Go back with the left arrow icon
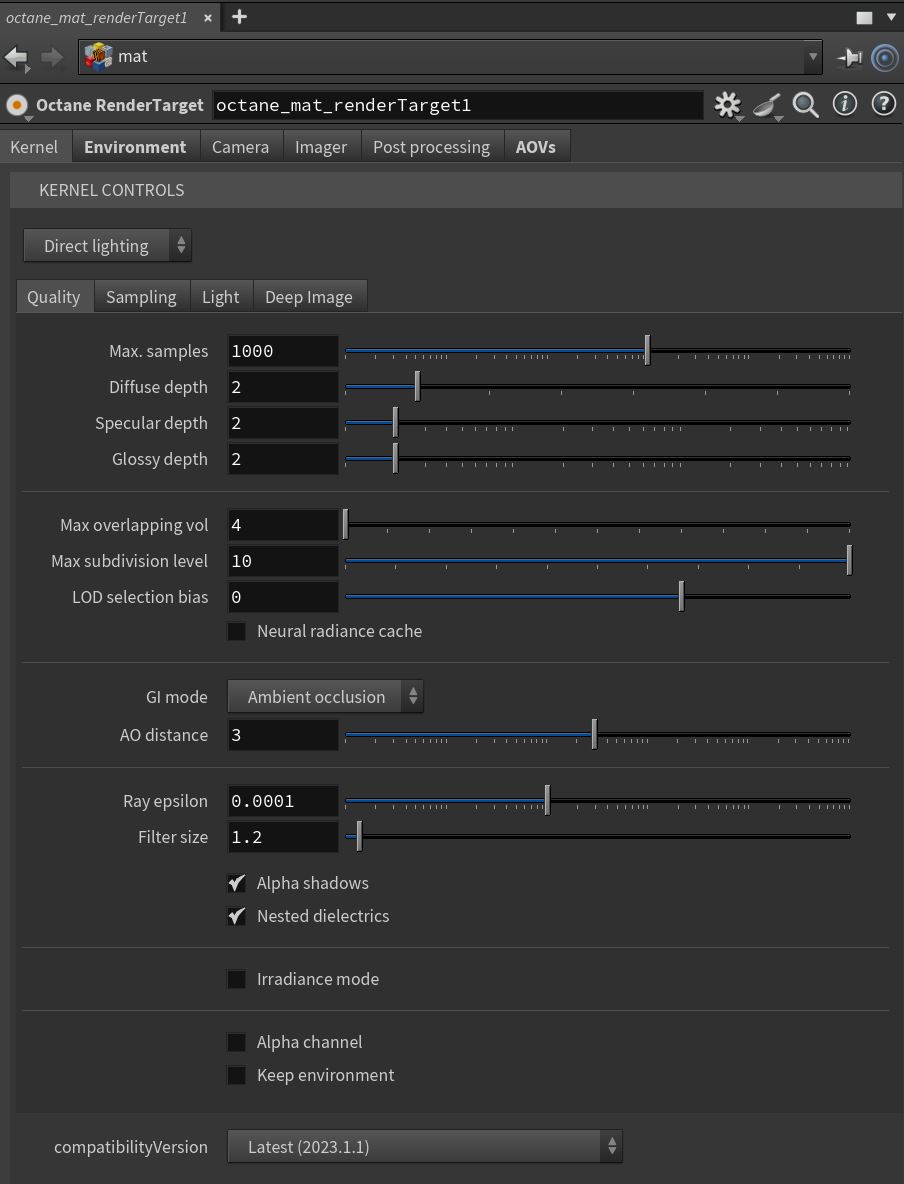 tap(17, 57)
